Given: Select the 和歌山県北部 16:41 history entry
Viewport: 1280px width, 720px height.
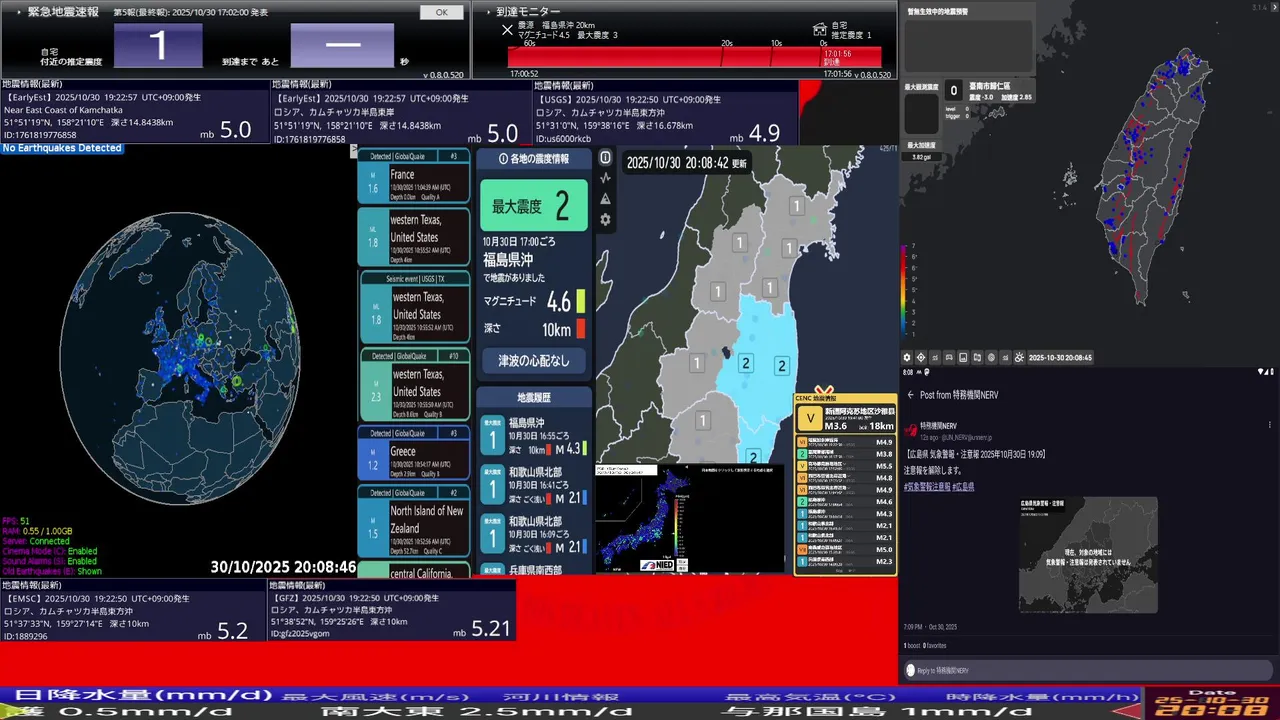Looking at the screenshot, I should [x=534, y=485].
